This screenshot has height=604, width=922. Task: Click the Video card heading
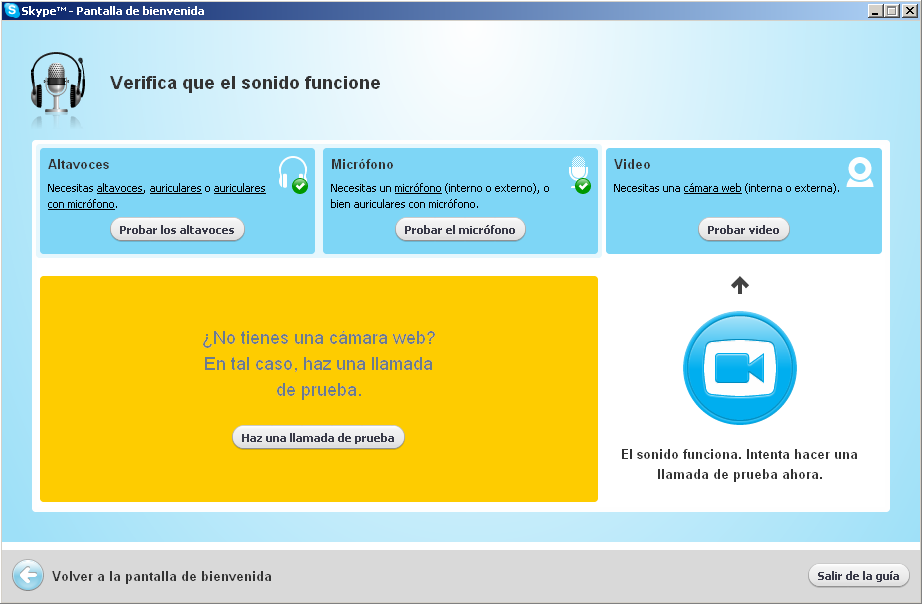pyautogui.click(x=632, y=165)
